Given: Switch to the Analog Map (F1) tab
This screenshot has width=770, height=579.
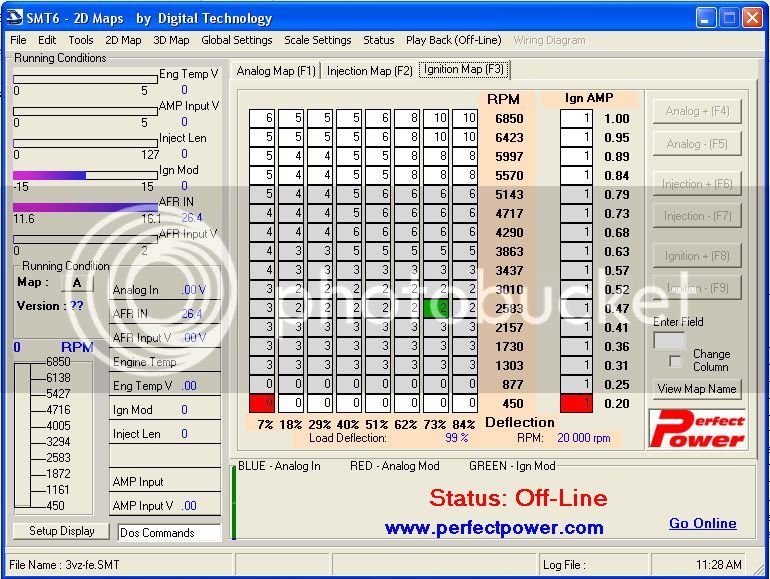Looking at the screenshot, I should pos(276,70).
